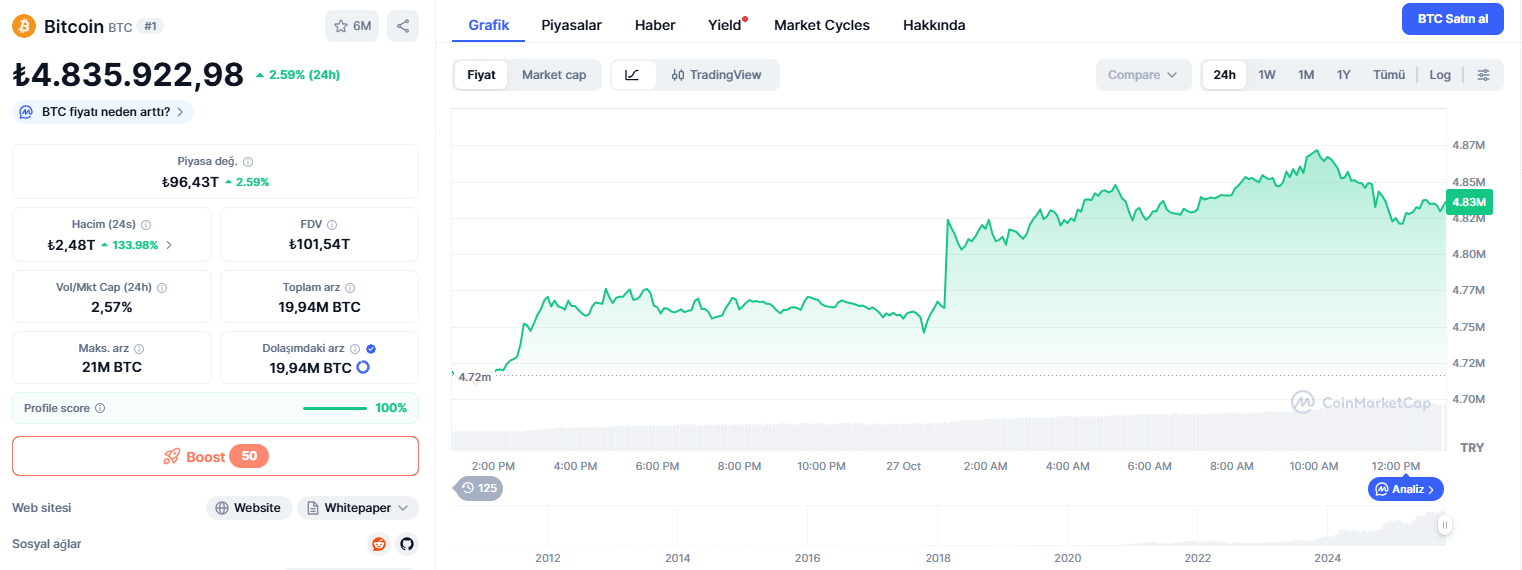Click the Hacim volume change arrow
Screen dimensions: 1522x570
click(x=168, y=245)
